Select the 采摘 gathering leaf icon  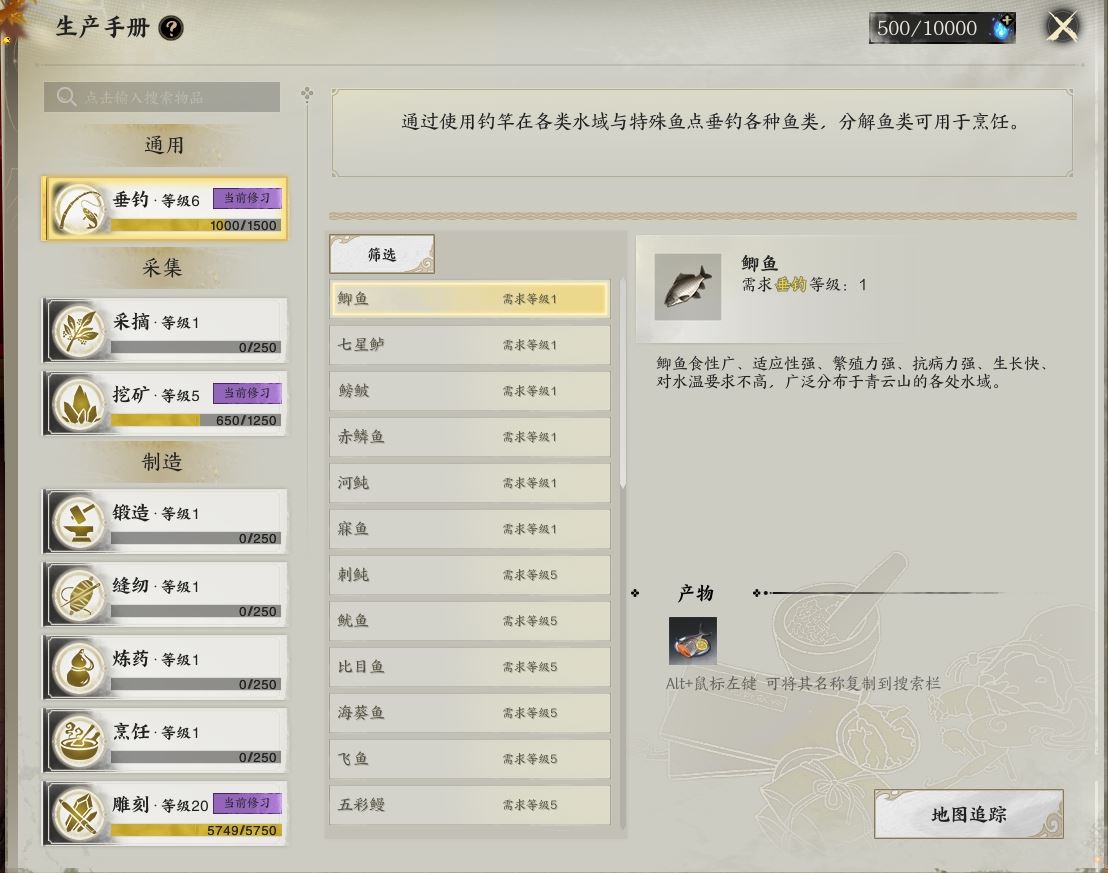78,330
